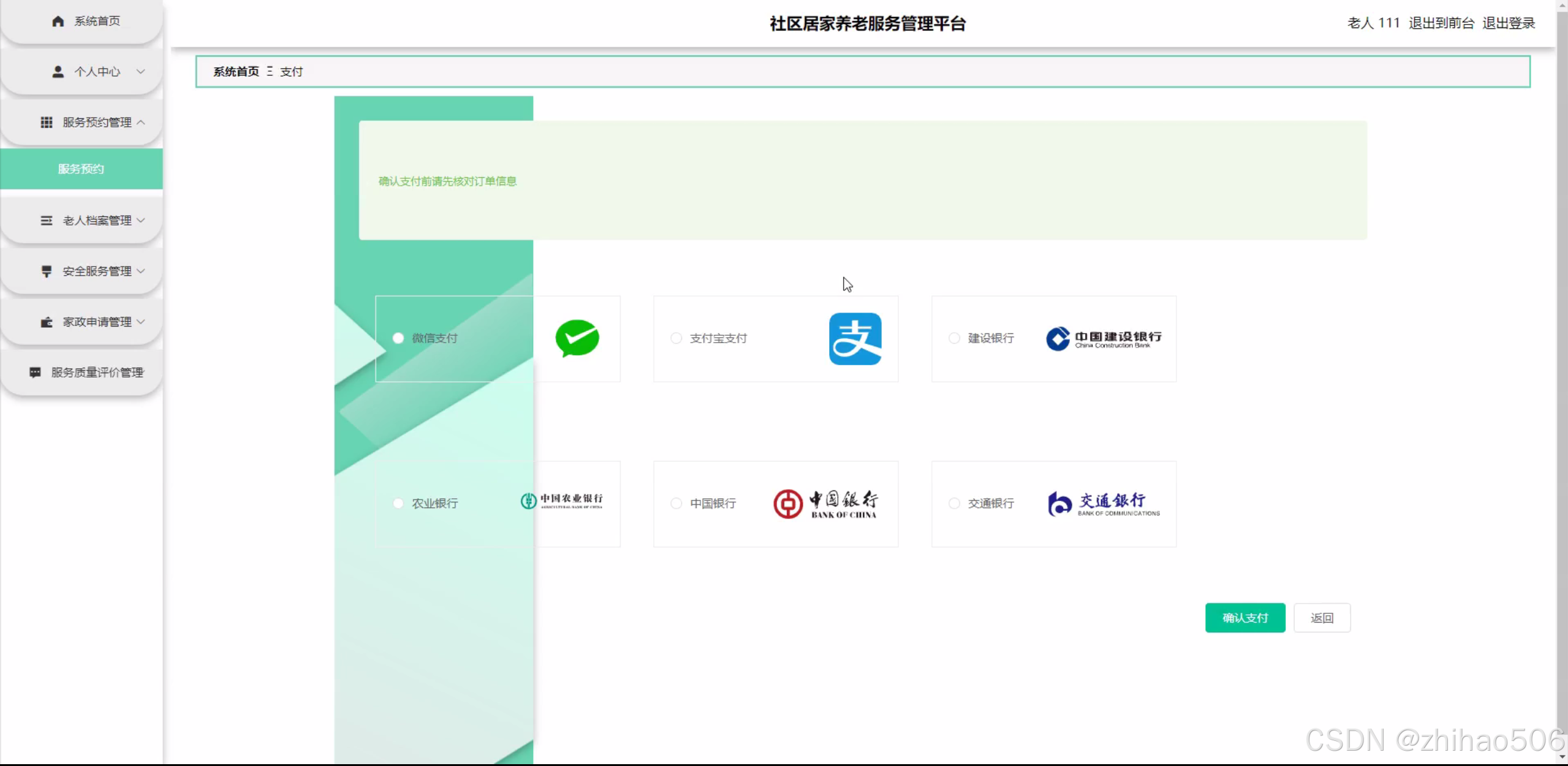Click the 返回 button

[1322, 618]
